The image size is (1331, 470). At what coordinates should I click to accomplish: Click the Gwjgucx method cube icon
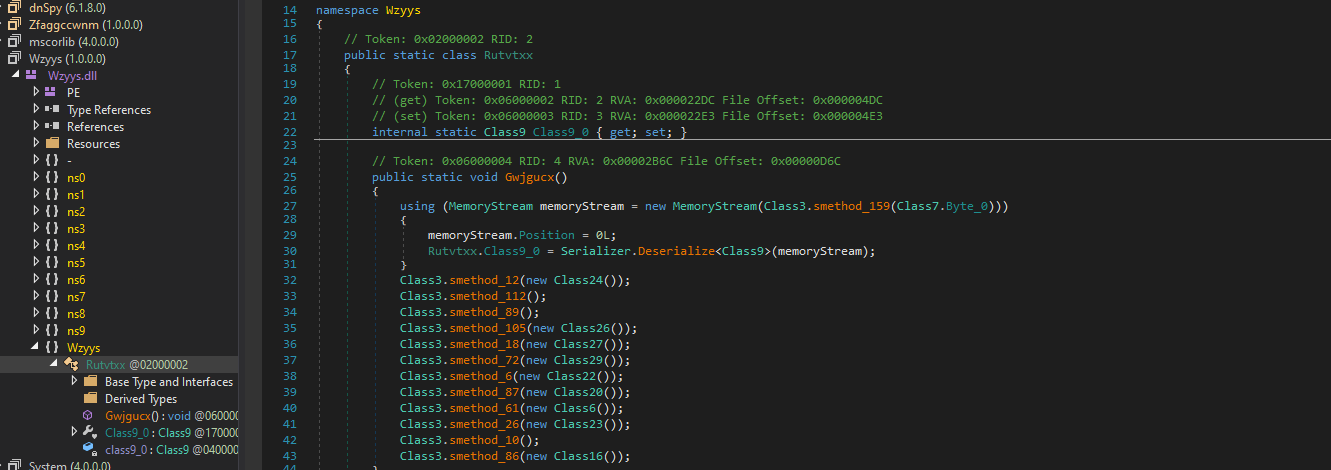click(x=89, y=415)
